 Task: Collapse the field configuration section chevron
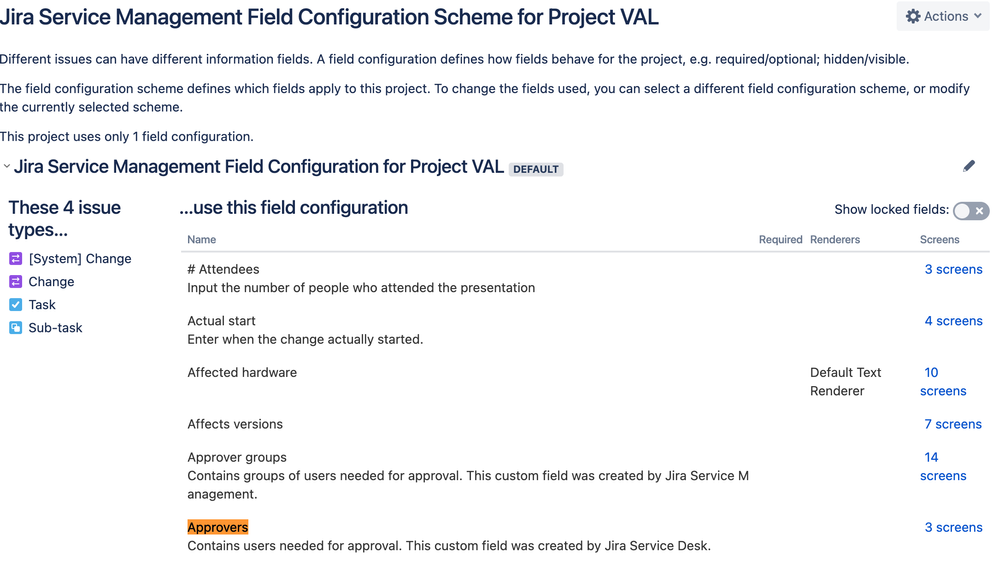(x=6, y=166)
